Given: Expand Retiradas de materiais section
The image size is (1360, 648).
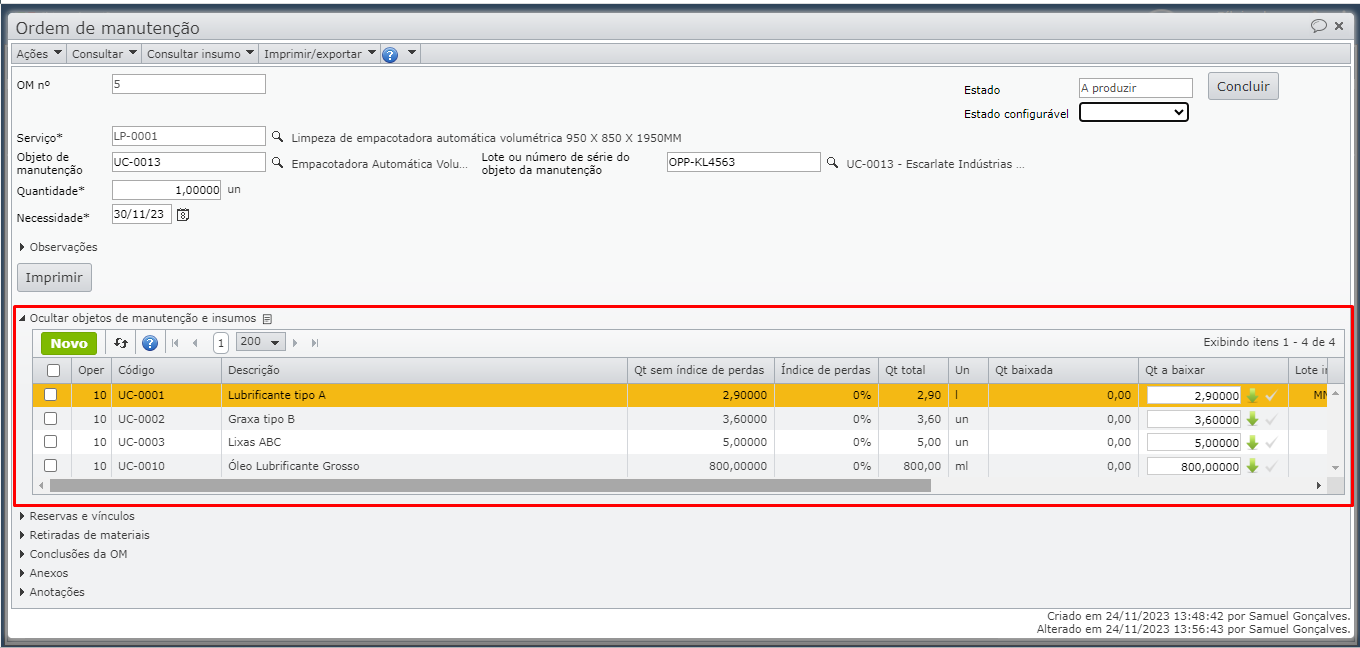Looking at the screenshot, I should pos(84,535).
